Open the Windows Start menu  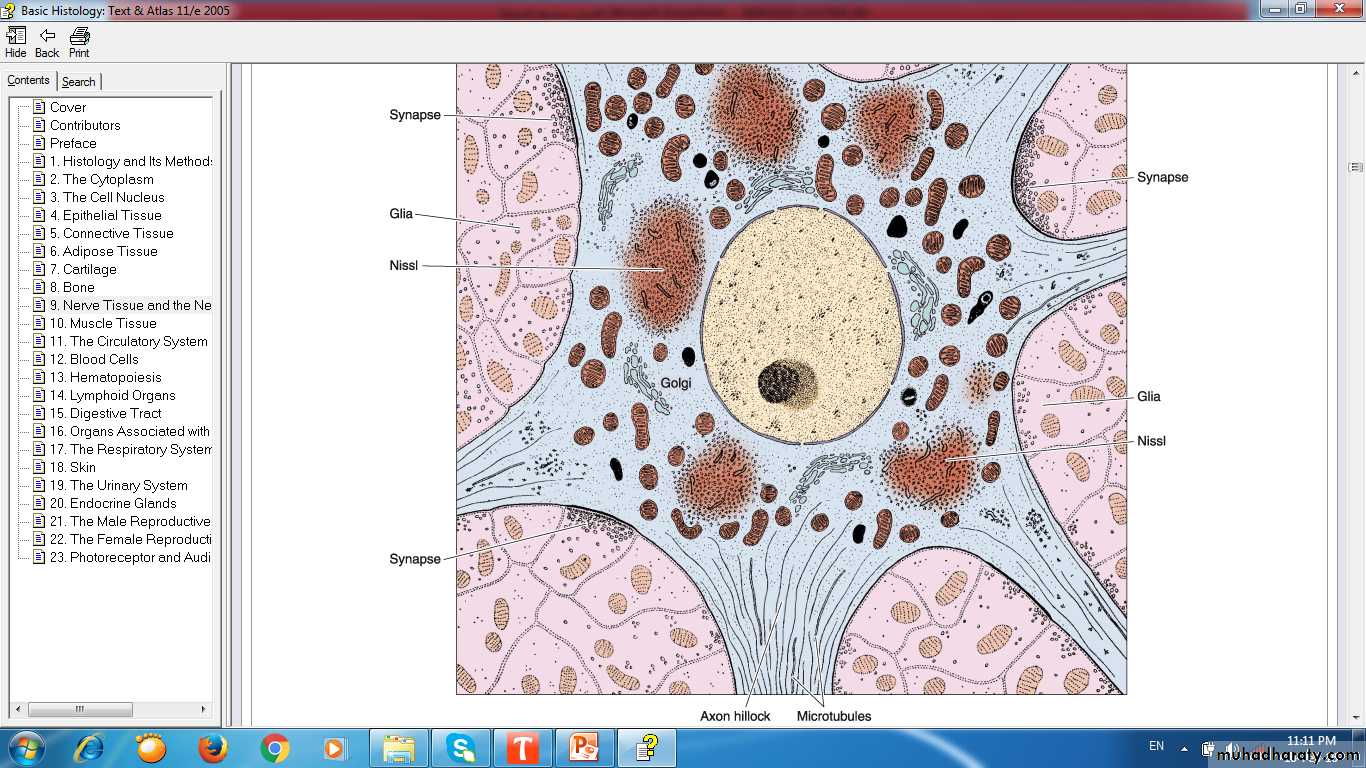pos(25,747)
